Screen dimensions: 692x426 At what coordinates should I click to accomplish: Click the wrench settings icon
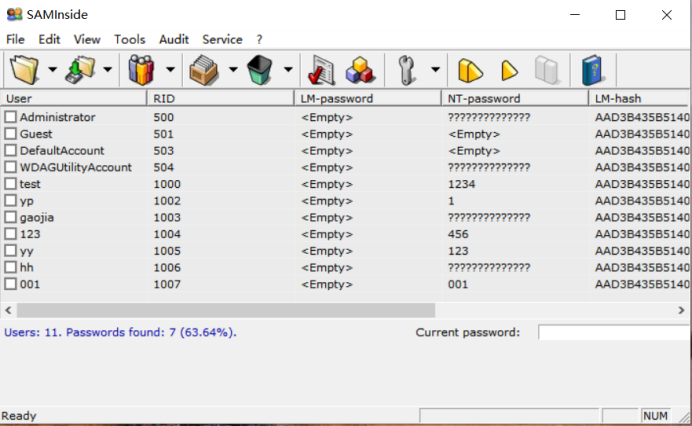[x=406, y=70]
